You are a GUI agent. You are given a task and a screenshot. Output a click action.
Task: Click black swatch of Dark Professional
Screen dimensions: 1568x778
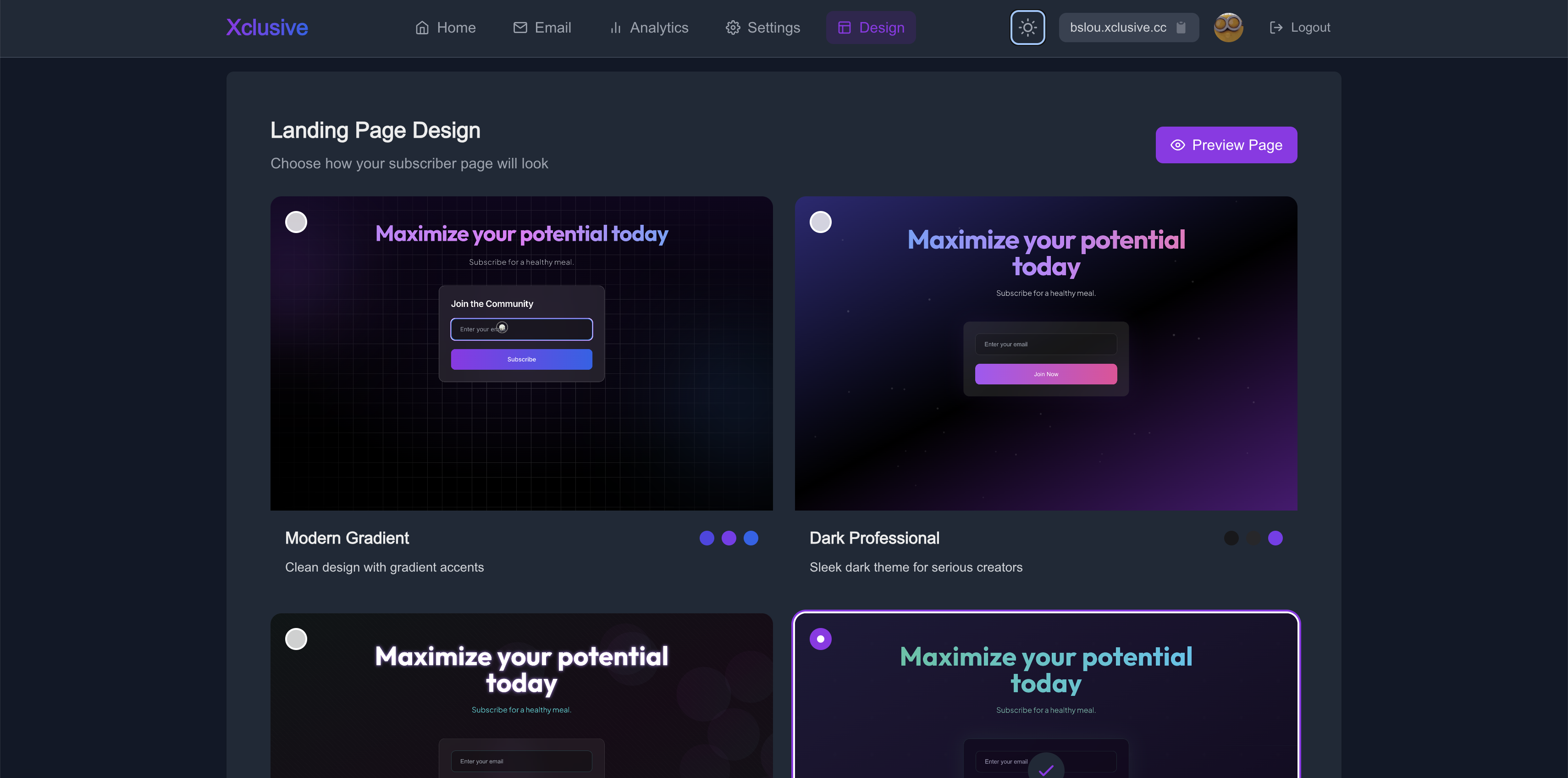point(1231,538)
